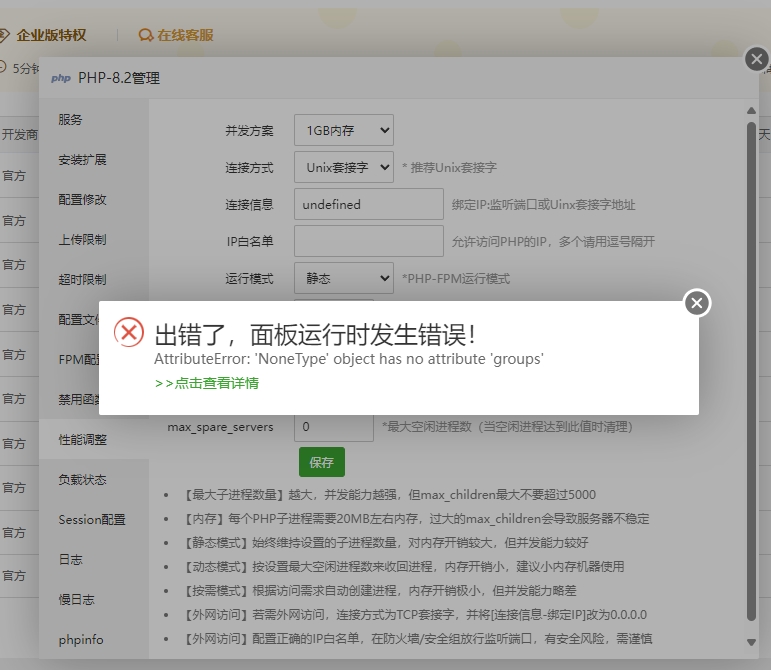Click the 【内存】 tip line
Image resolution: width=771 pixels, height=670 pixels.
[416, 519]
